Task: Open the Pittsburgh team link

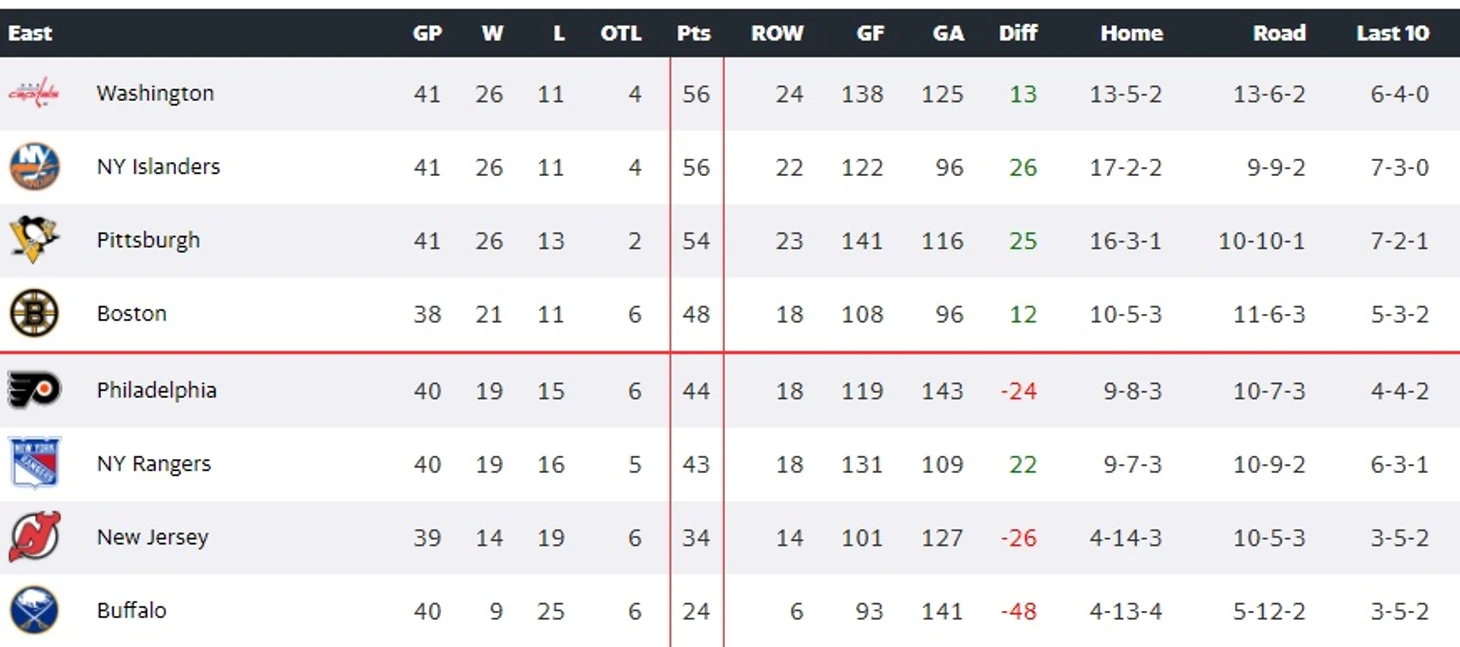Action: coord(148,240)
